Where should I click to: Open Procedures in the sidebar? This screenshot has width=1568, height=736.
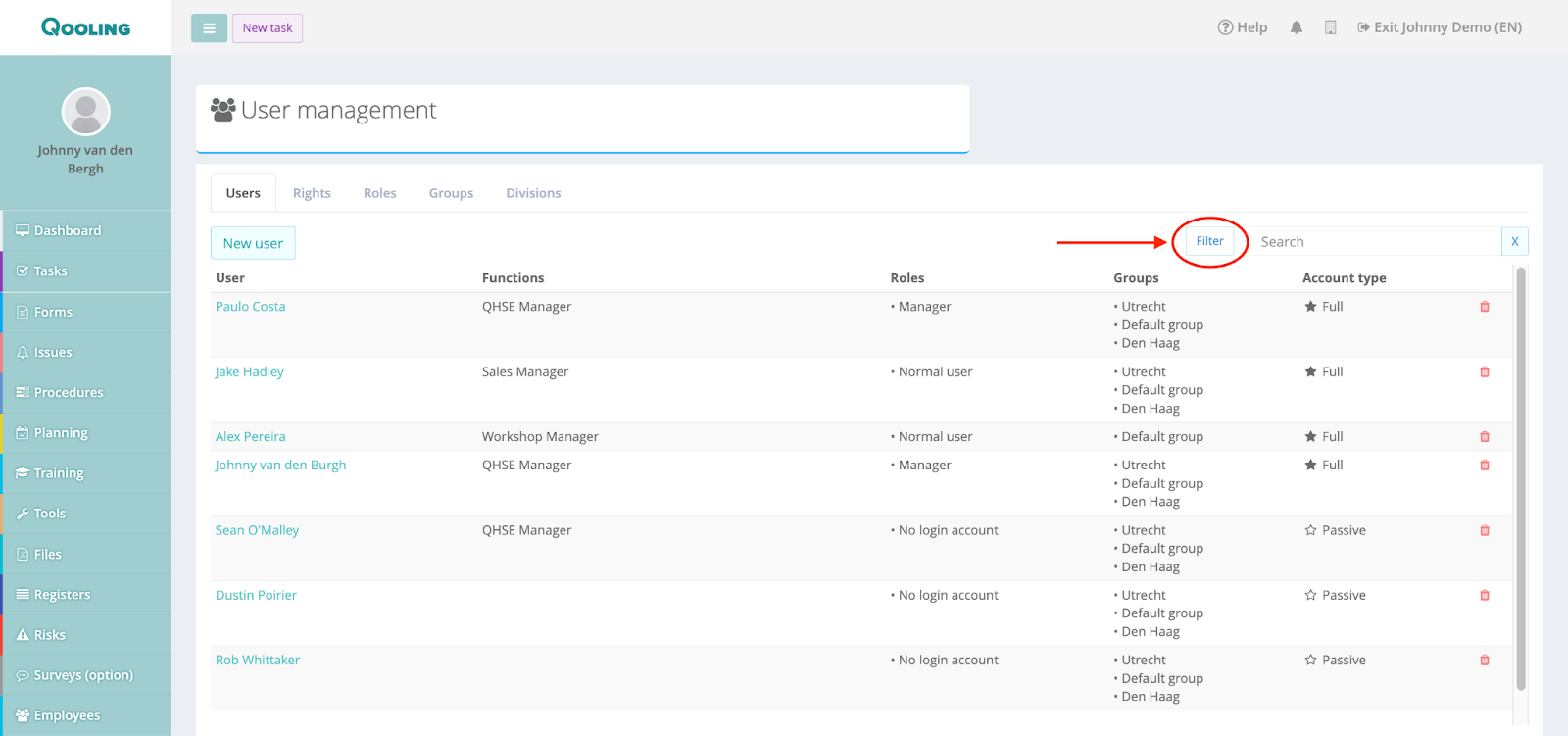coord(86,393)
